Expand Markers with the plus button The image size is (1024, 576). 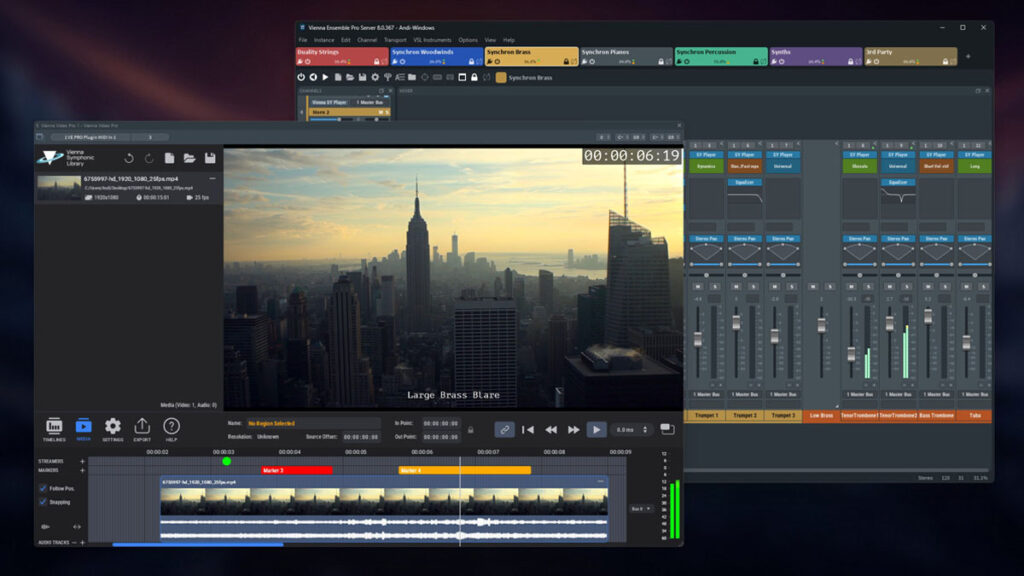click(82, 470)
